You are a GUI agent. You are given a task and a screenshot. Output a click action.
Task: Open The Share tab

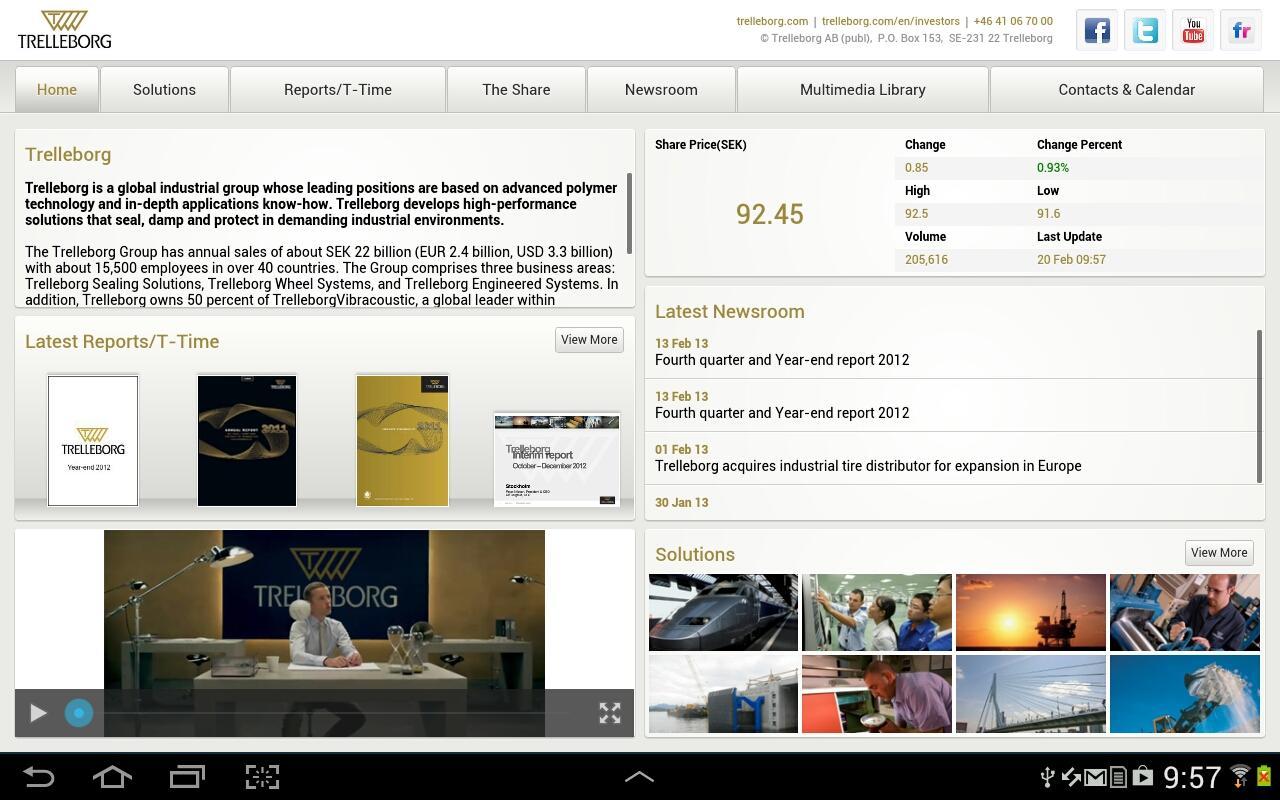point(516,89)
